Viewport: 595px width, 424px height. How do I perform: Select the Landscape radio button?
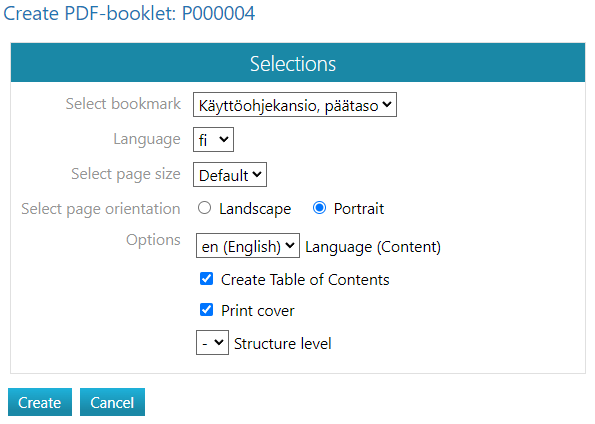click(x=205, y=208)
